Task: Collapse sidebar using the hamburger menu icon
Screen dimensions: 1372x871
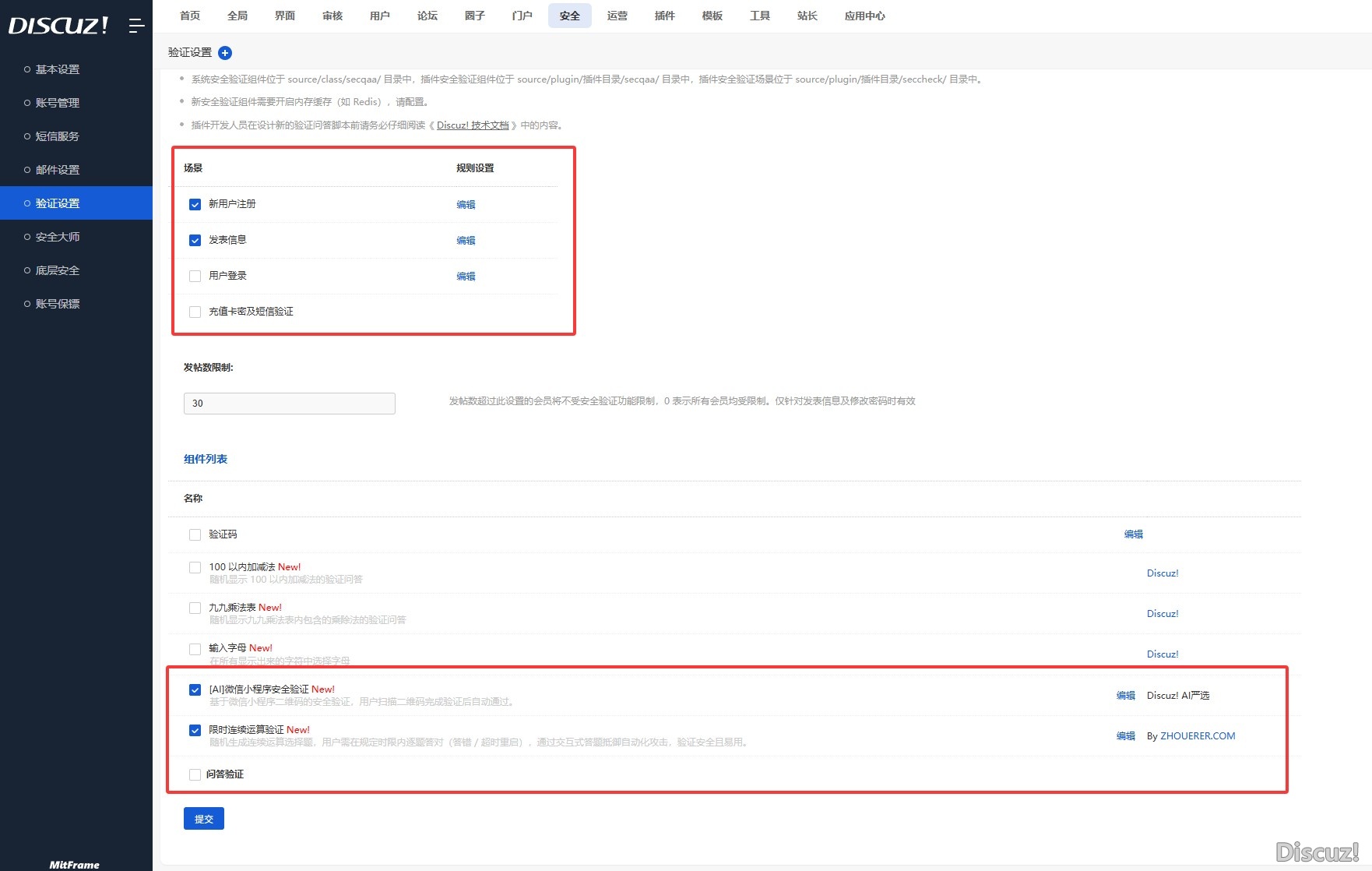Action: [x=136, y=26]
